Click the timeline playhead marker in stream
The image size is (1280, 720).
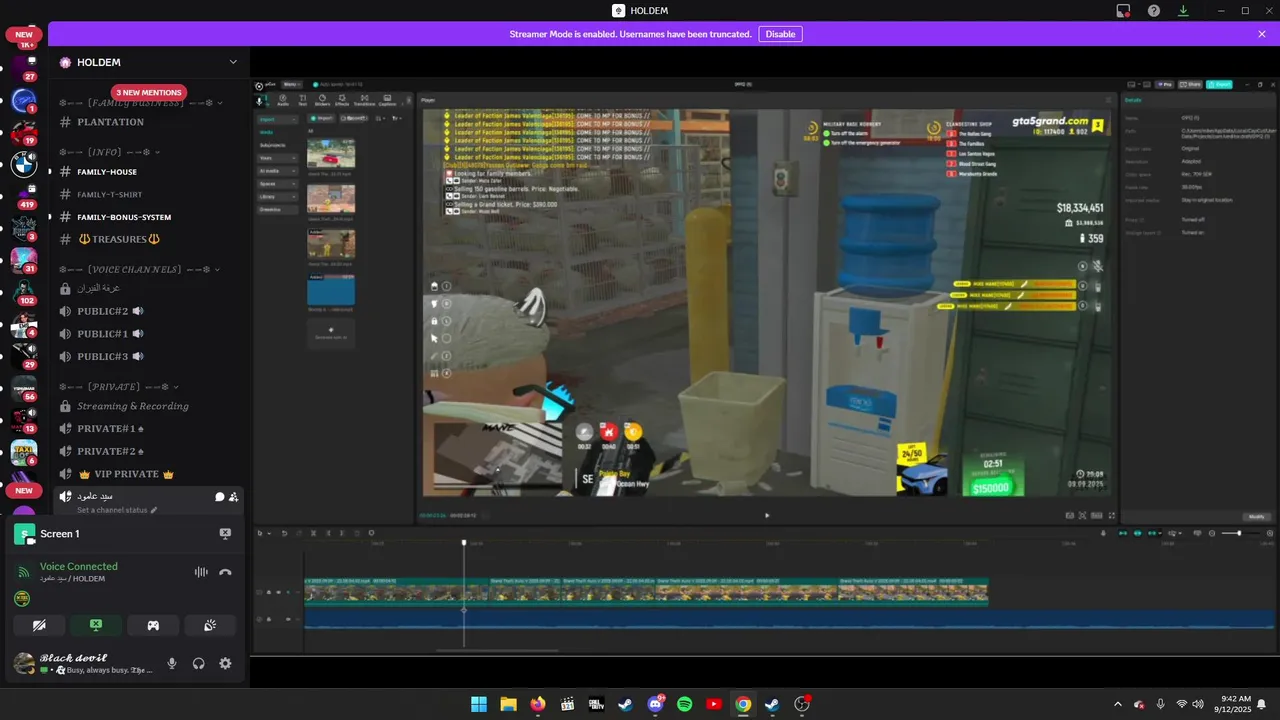pyautogui.click(x=463, y=543)
